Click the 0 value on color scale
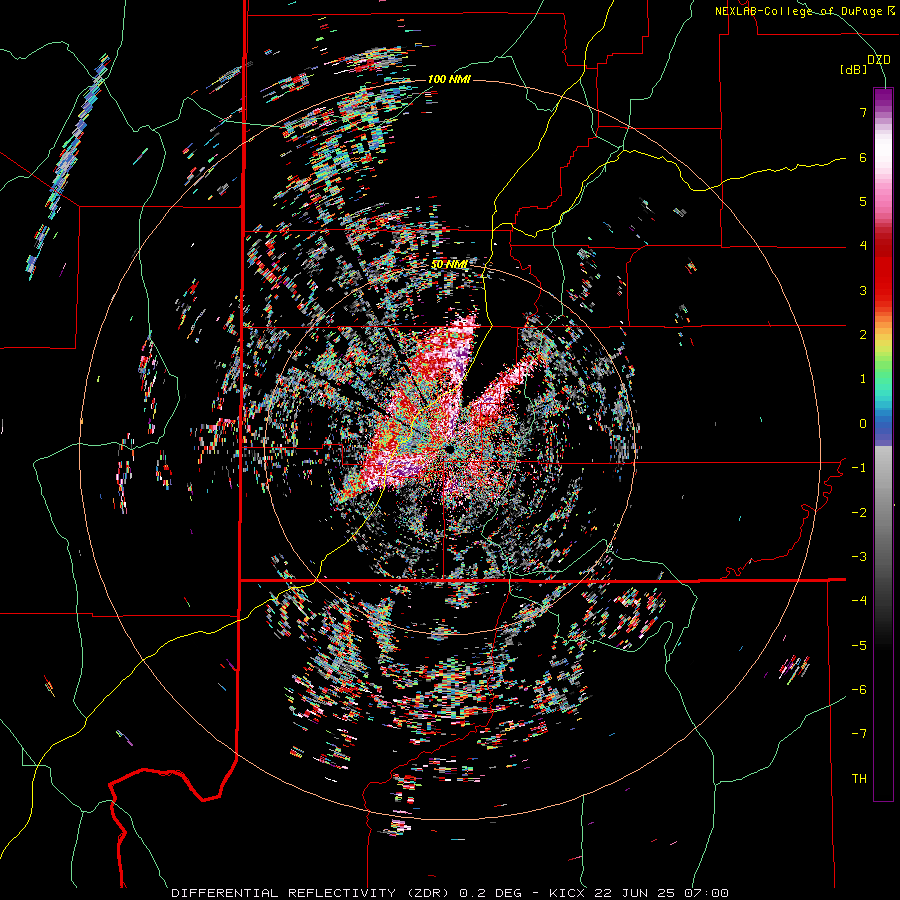The width and height of the screenshot is (900, 900). tap(863, 424)
